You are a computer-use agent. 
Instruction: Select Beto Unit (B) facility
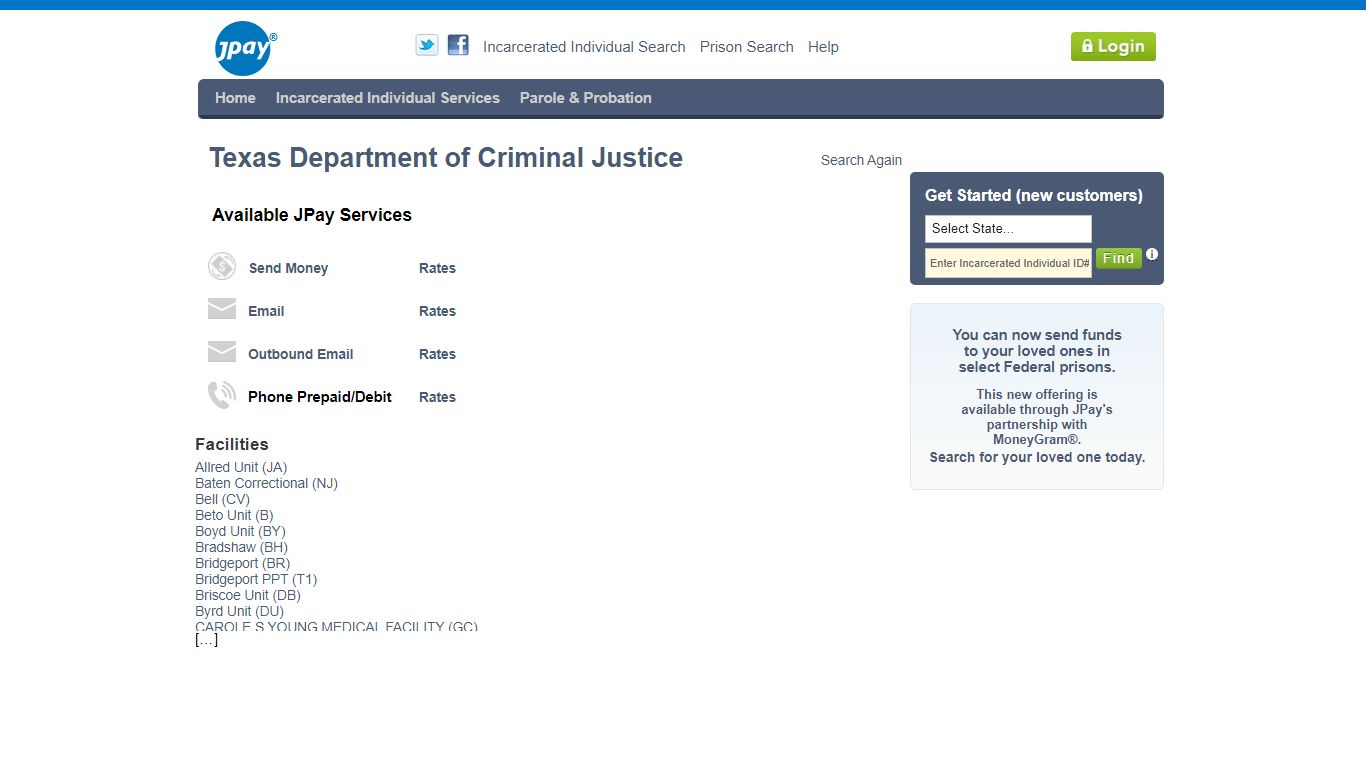point(234,515)
